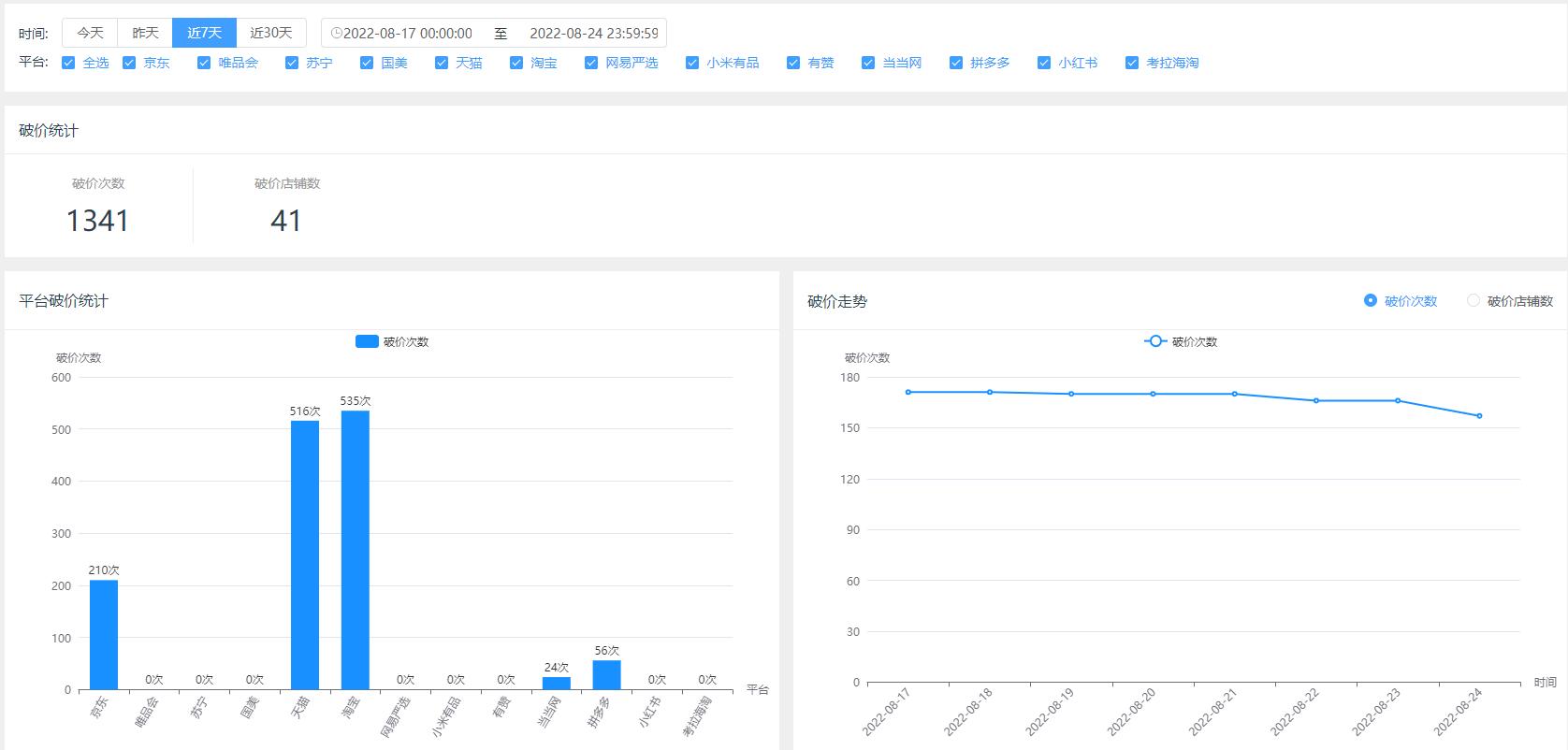
Task: Choose the 近7天 time range
Action: (x=204, y=33)
